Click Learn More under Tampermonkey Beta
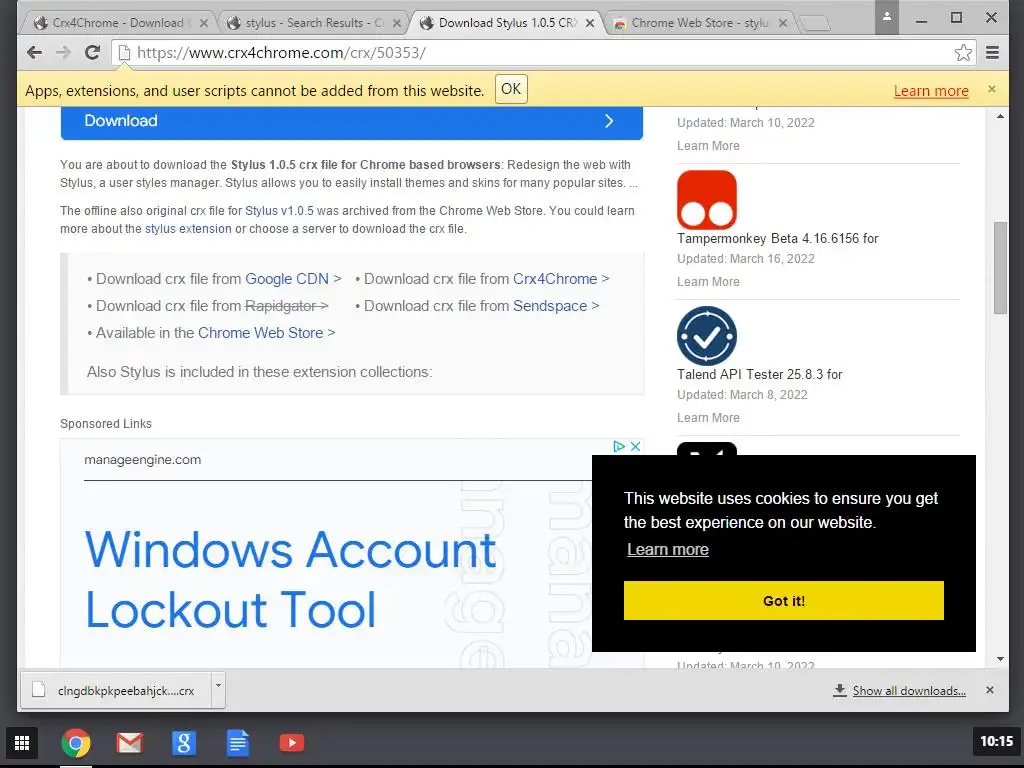 click(x=708, y=282)
